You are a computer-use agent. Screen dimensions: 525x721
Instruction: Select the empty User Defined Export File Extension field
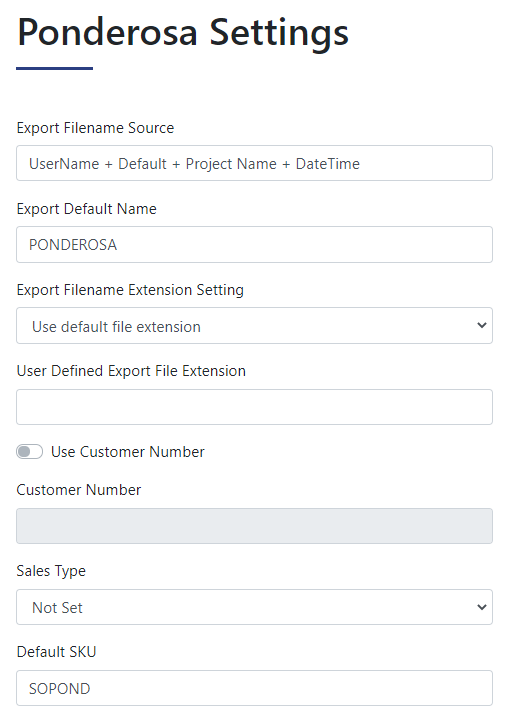[254, 407]
